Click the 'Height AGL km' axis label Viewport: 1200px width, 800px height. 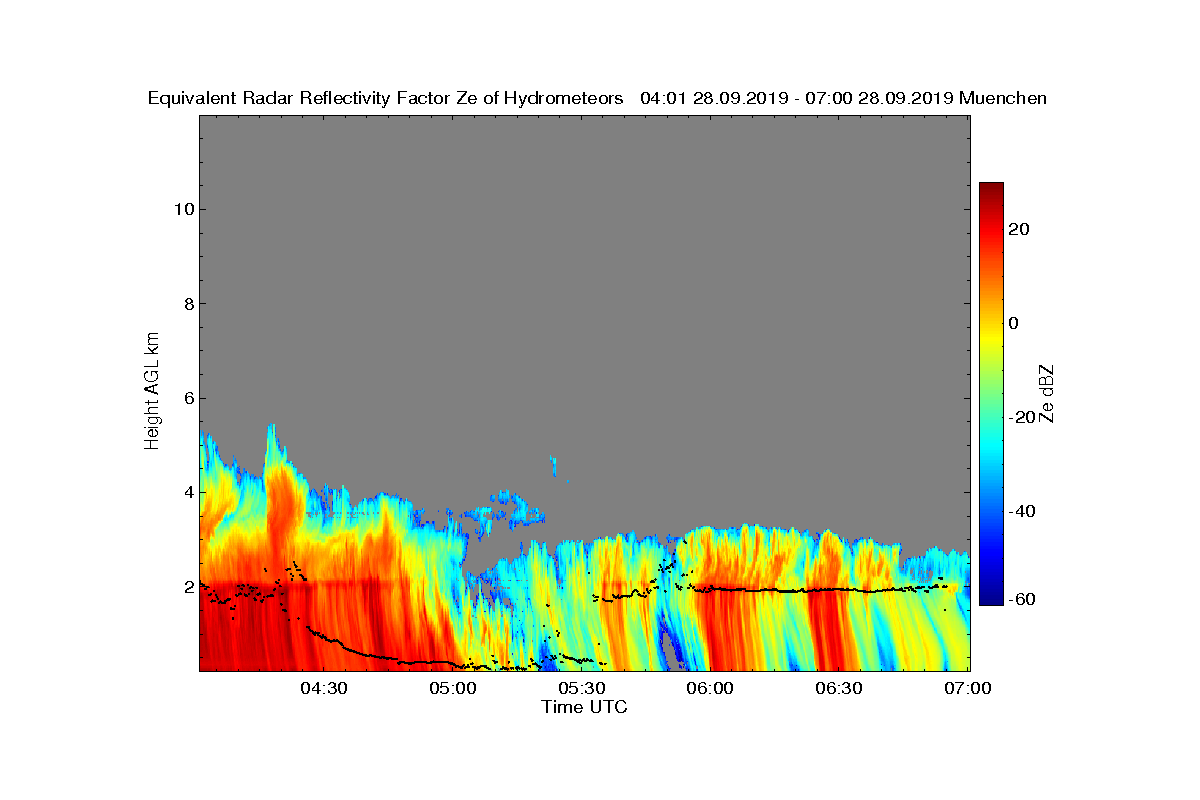152,393
